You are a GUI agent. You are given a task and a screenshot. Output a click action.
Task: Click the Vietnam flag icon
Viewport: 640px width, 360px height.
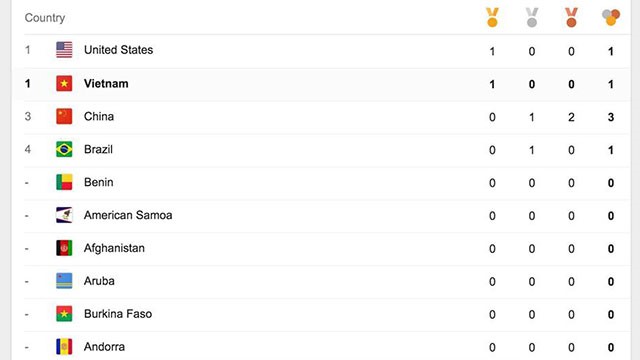point(64,83)
